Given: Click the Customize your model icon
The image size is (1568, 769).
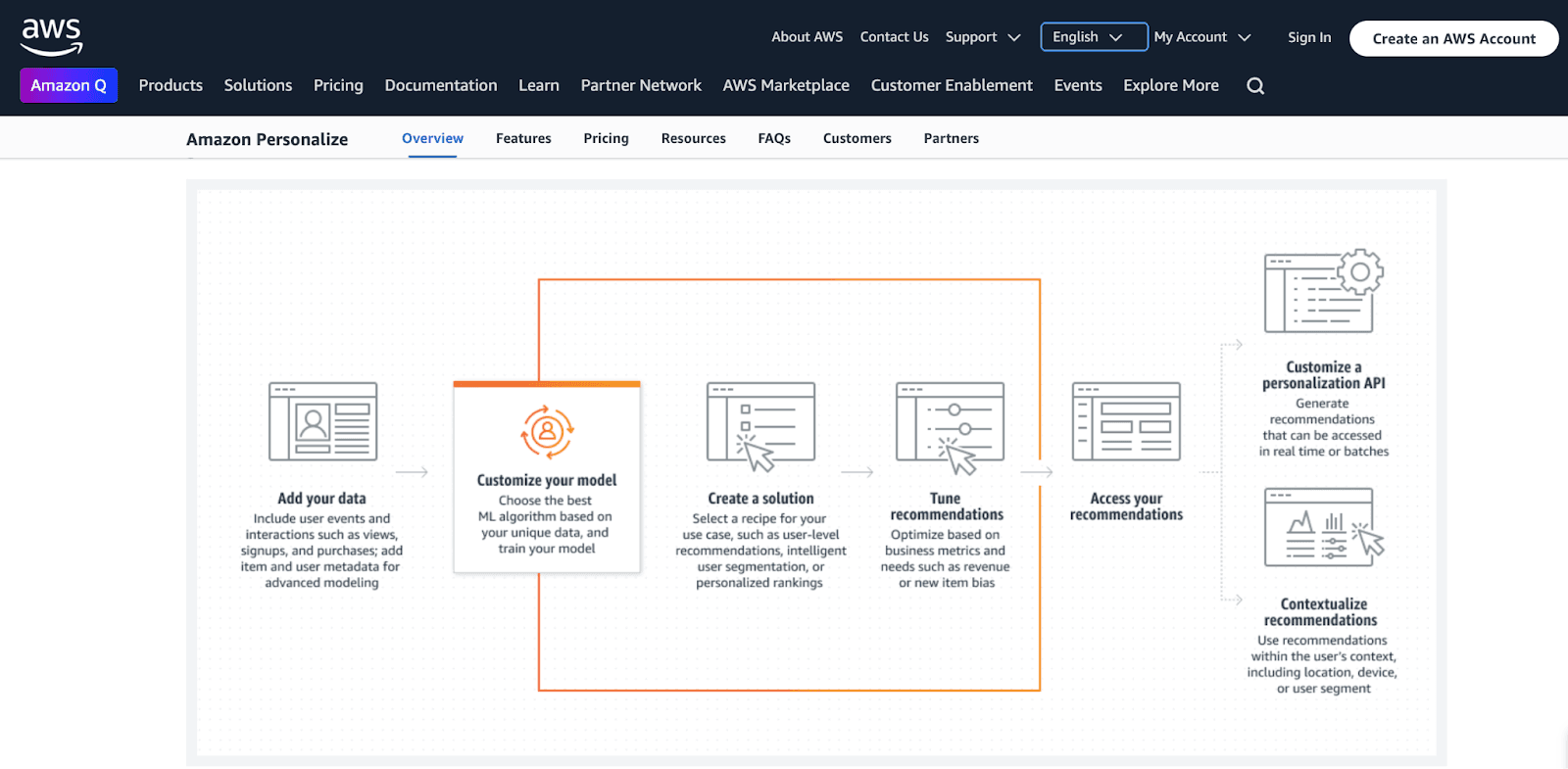Looking at the screenshot, I should pyautogui.click(x=547, y=432).
